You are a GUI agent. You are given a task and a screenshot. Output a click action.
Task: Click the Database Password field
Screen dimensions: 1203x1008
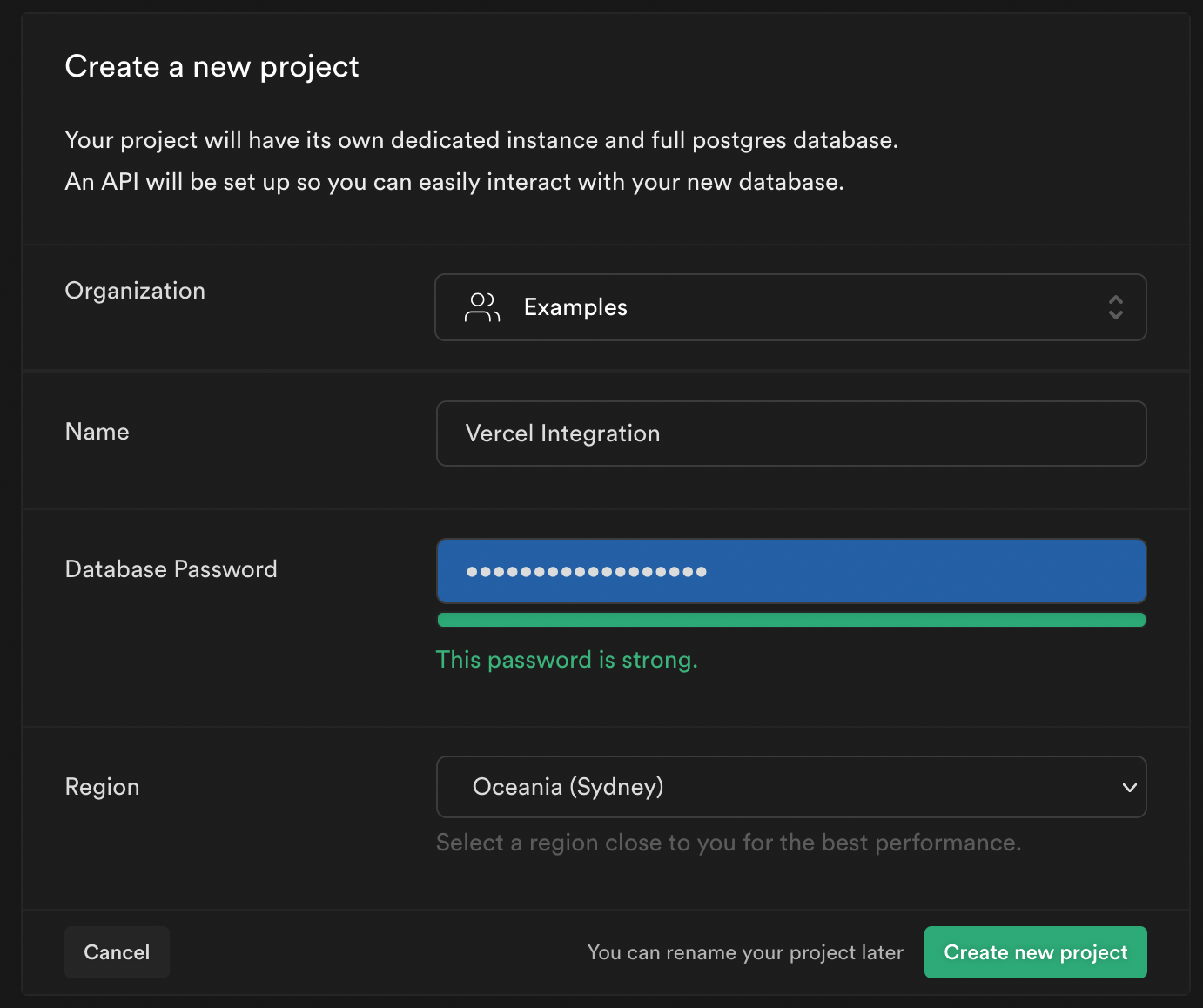point(790,571)
